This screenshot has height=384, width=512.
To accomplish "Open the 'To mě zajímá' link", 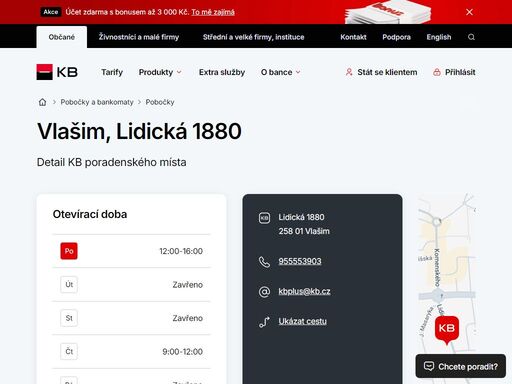I will click(x=213, y=12).
